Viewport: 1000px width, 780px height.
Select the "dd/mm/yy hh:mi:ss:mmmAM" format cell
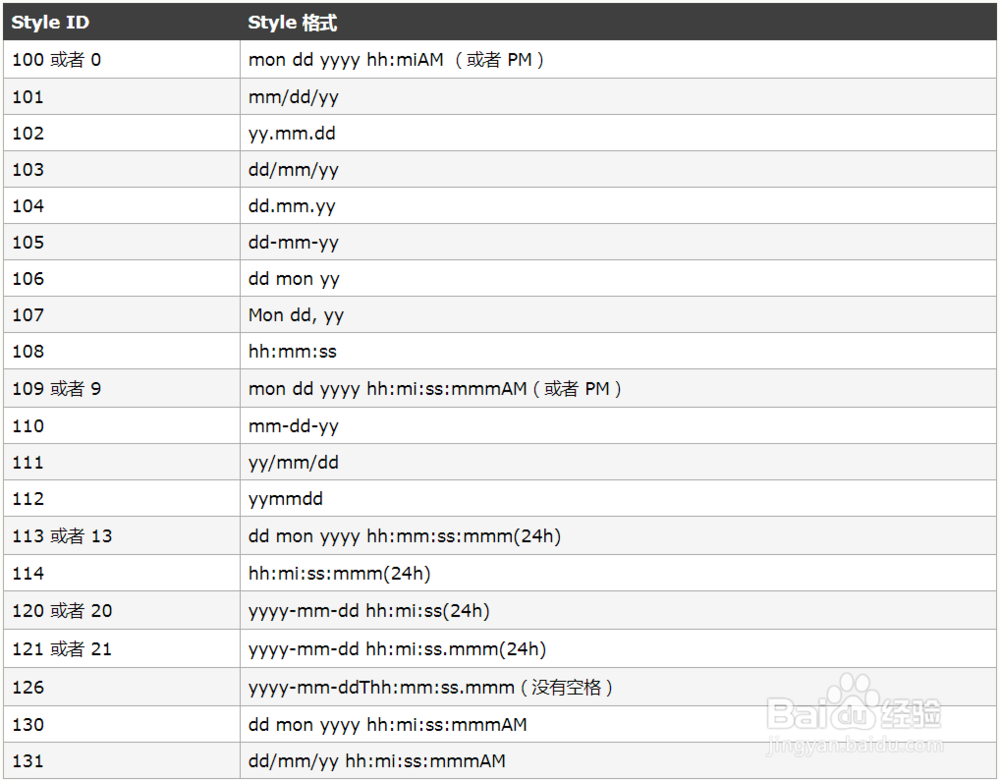(377, 761)
